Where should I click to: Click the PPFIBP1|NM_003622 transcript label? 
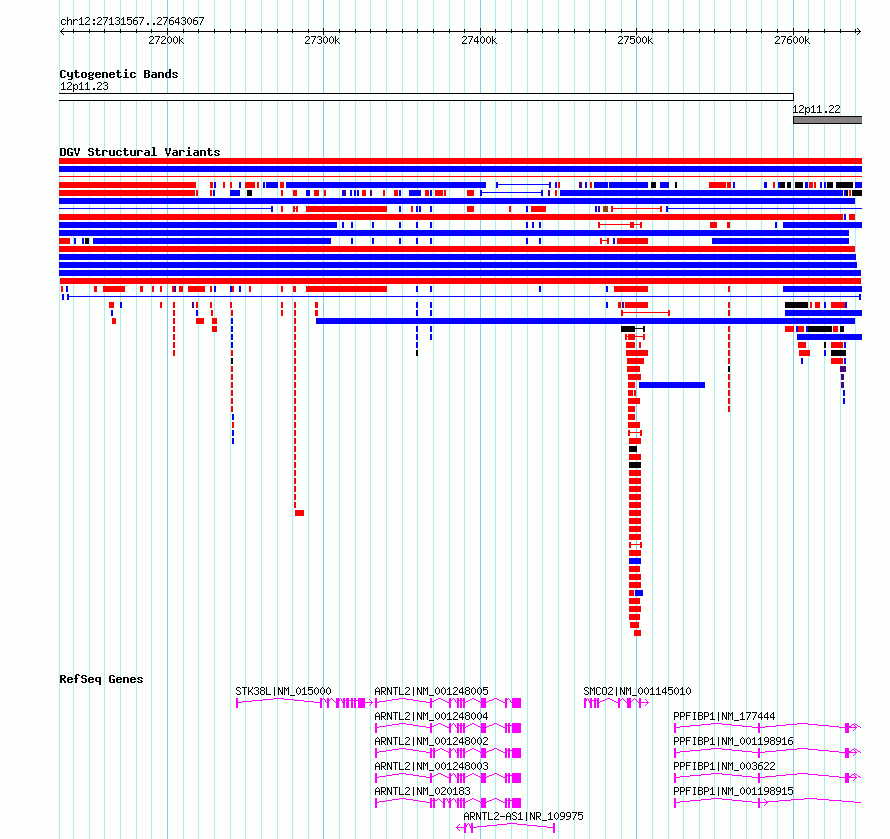tap(724, 766)
